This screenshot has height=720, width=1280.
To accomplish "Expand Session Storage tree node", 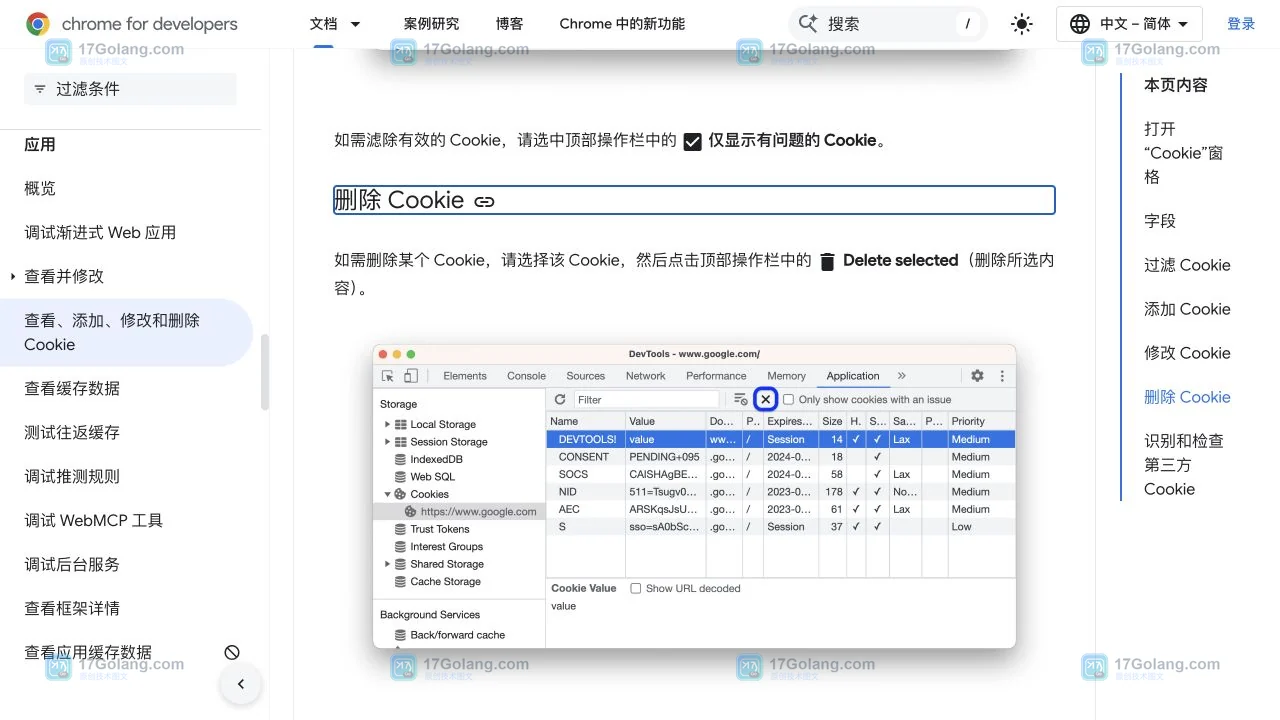I will [x=388, y=442].
